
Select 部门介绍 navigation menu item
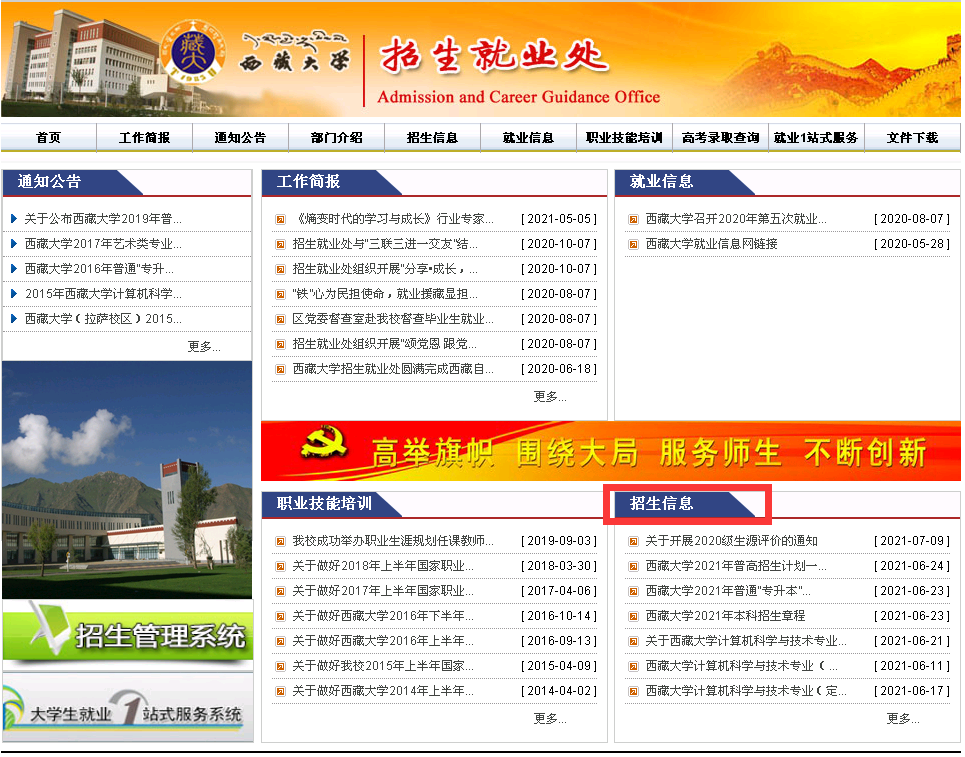(337, 137)
